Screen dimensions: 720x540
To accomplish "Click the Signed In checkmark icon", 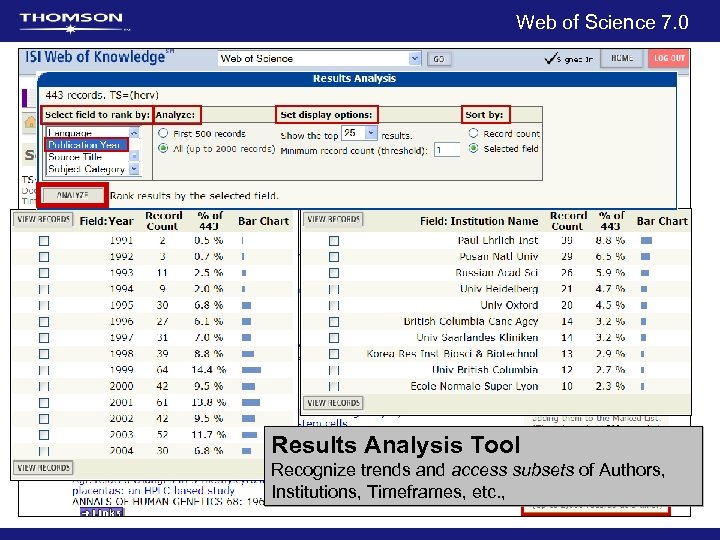I will coord(550,58).
